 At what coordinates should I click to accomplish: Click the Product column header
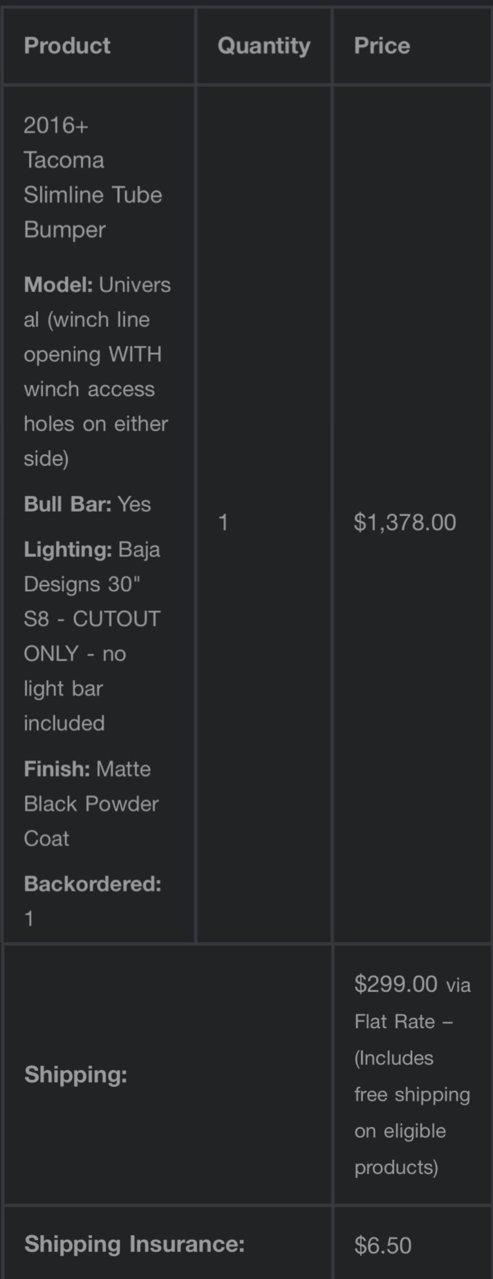[x=67, y=46]
